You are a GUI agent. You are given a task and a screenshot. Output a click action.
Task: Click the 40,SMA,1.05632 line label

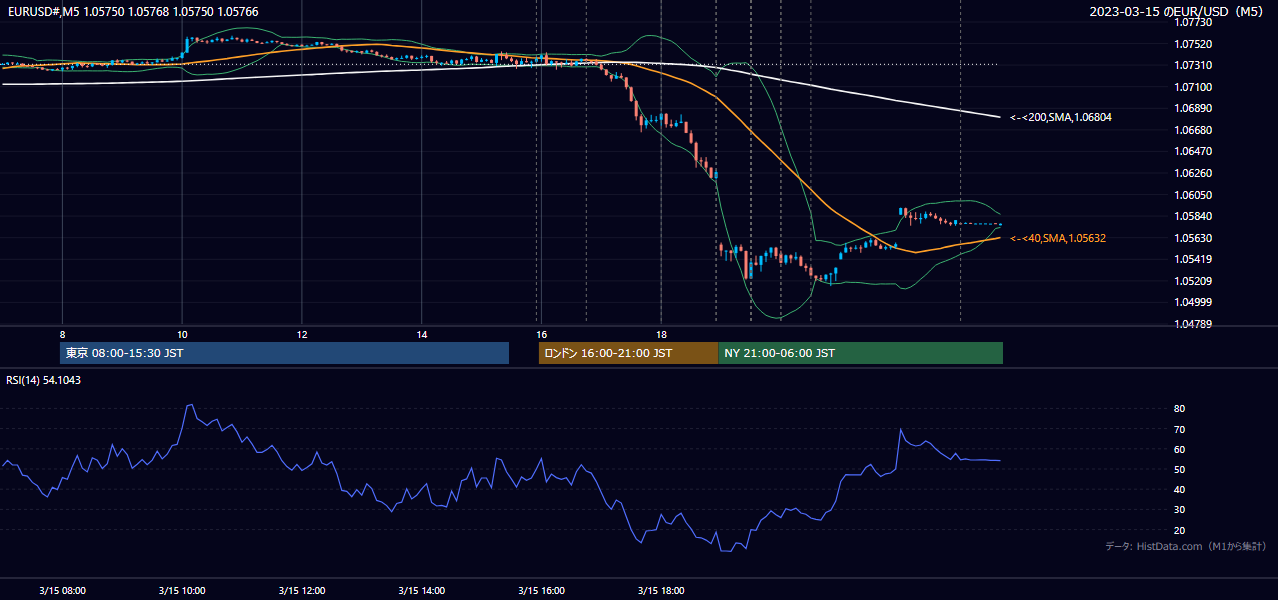point(1058,238)
